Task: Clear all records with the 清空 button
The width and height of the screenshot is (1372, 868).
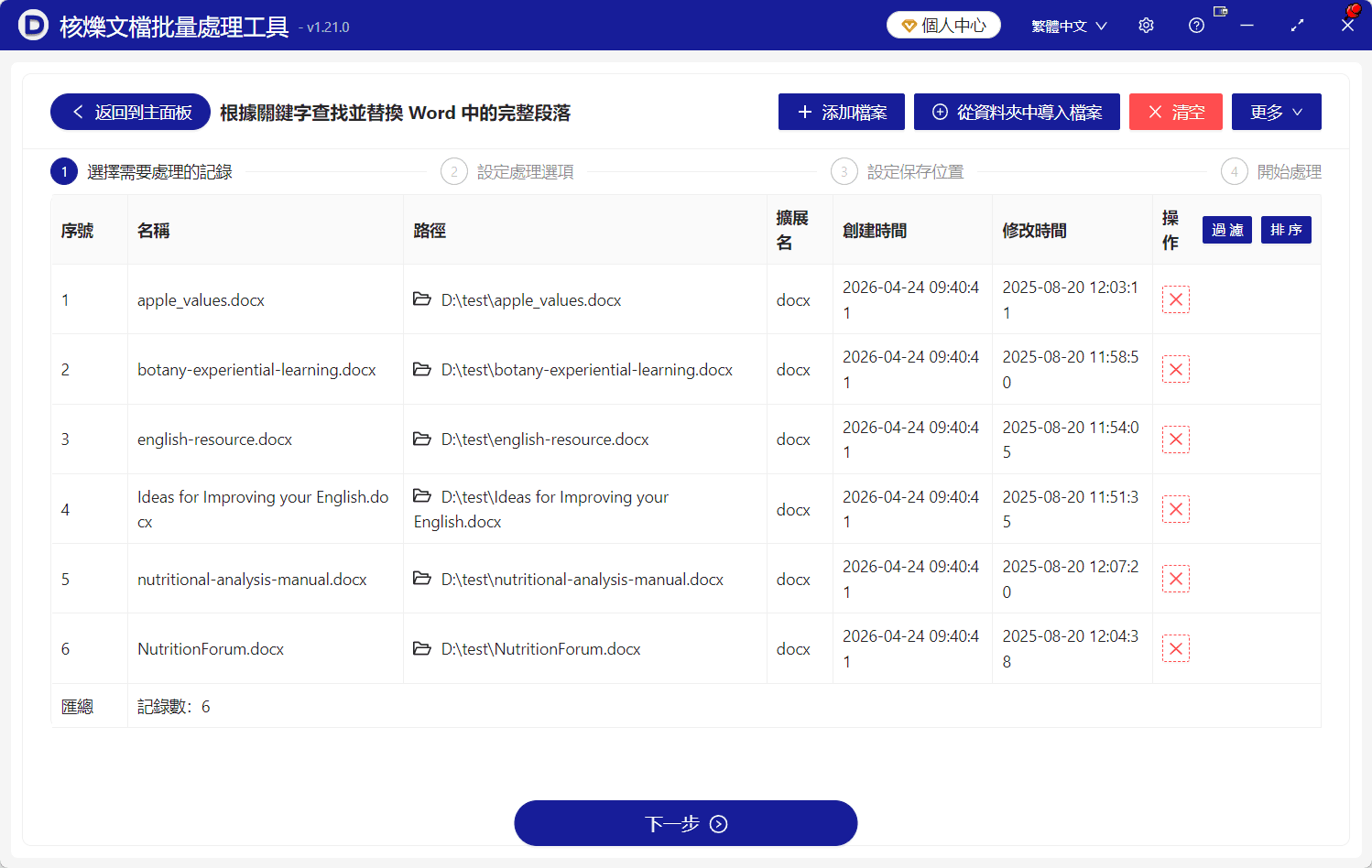Action: click(x=1176, y=111)
